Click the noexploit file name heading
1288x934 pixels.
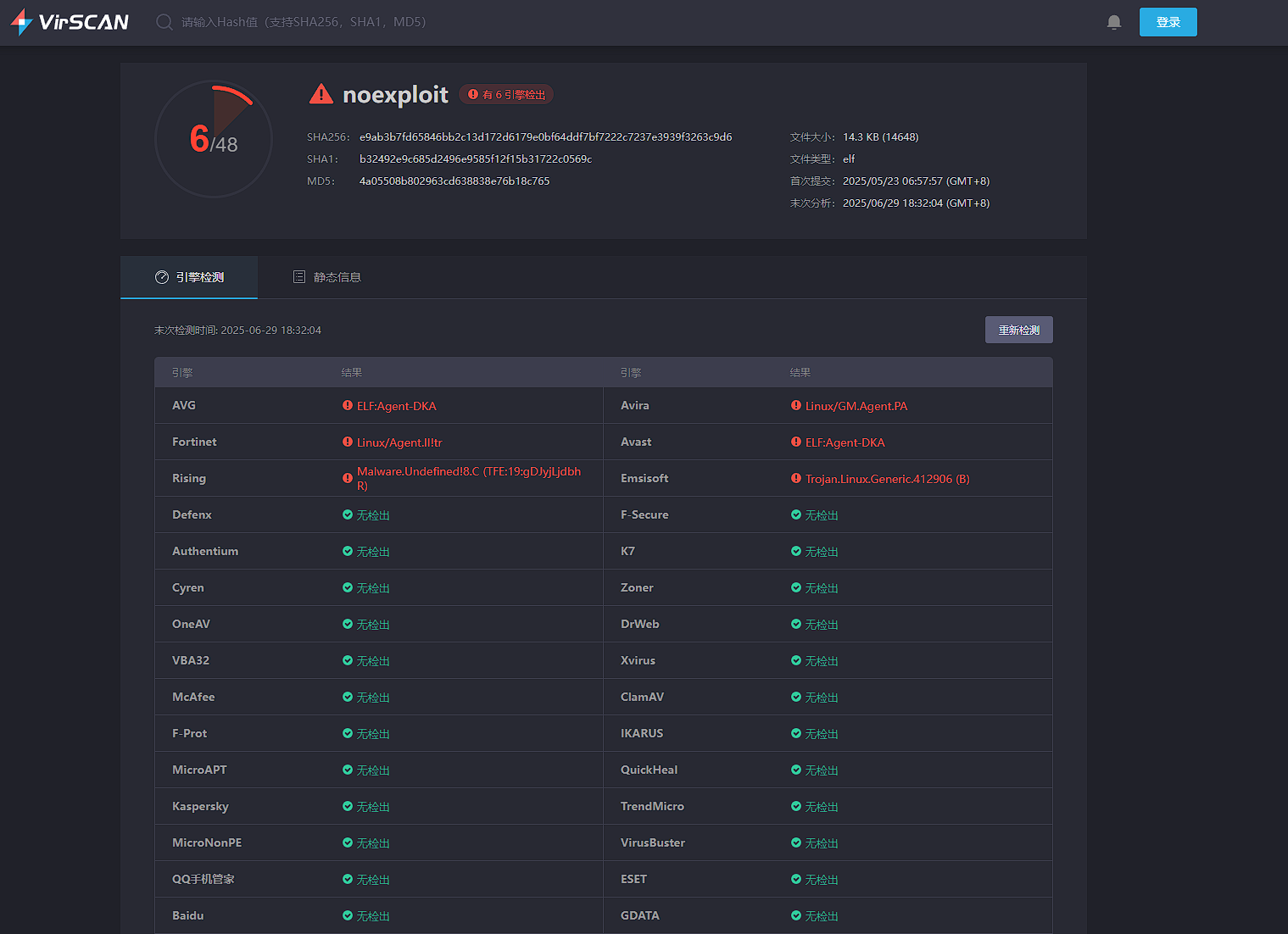tap(395, 95)
